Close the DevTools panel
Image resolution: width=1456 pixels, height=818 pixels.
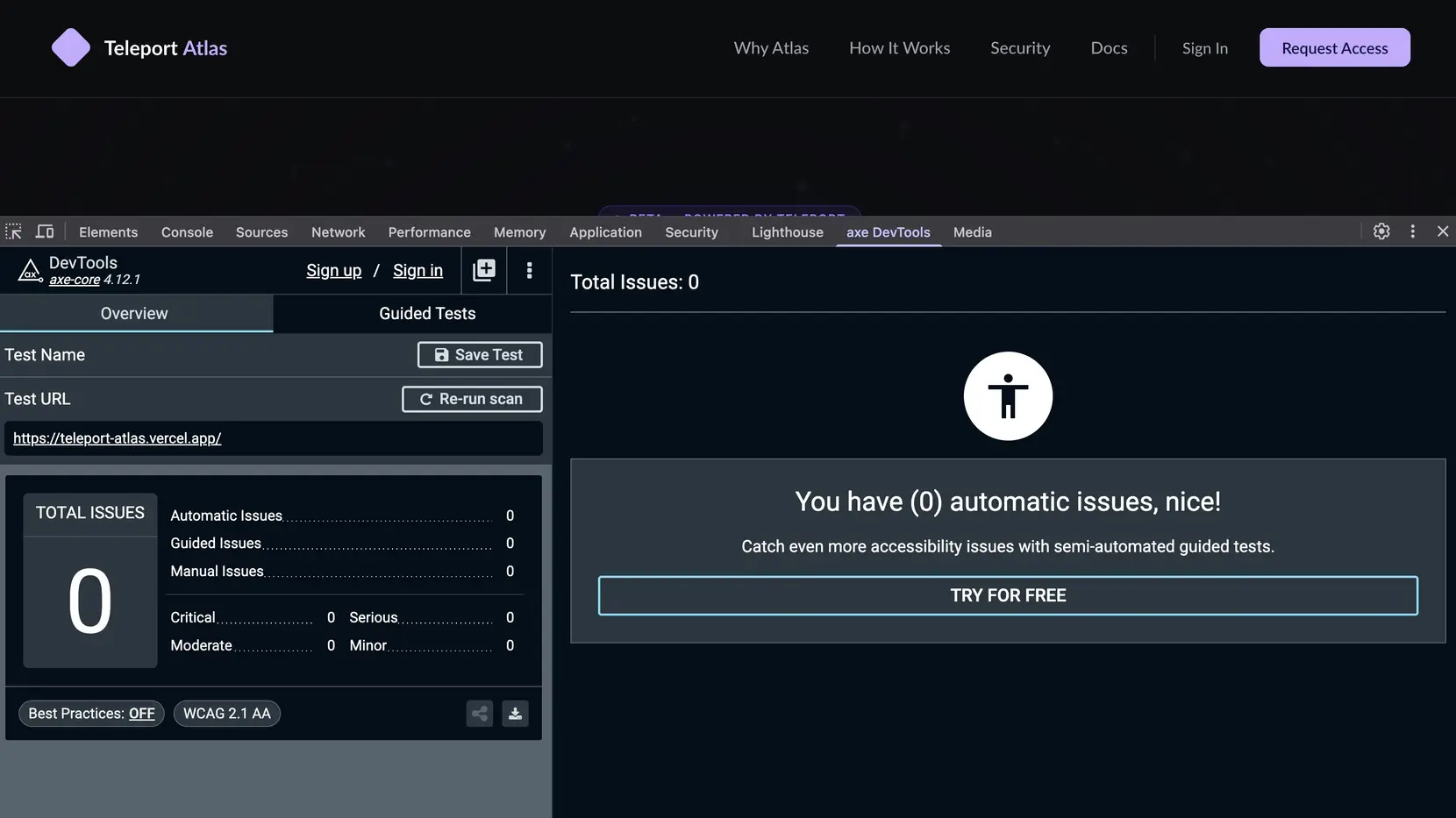[1443, 231]
